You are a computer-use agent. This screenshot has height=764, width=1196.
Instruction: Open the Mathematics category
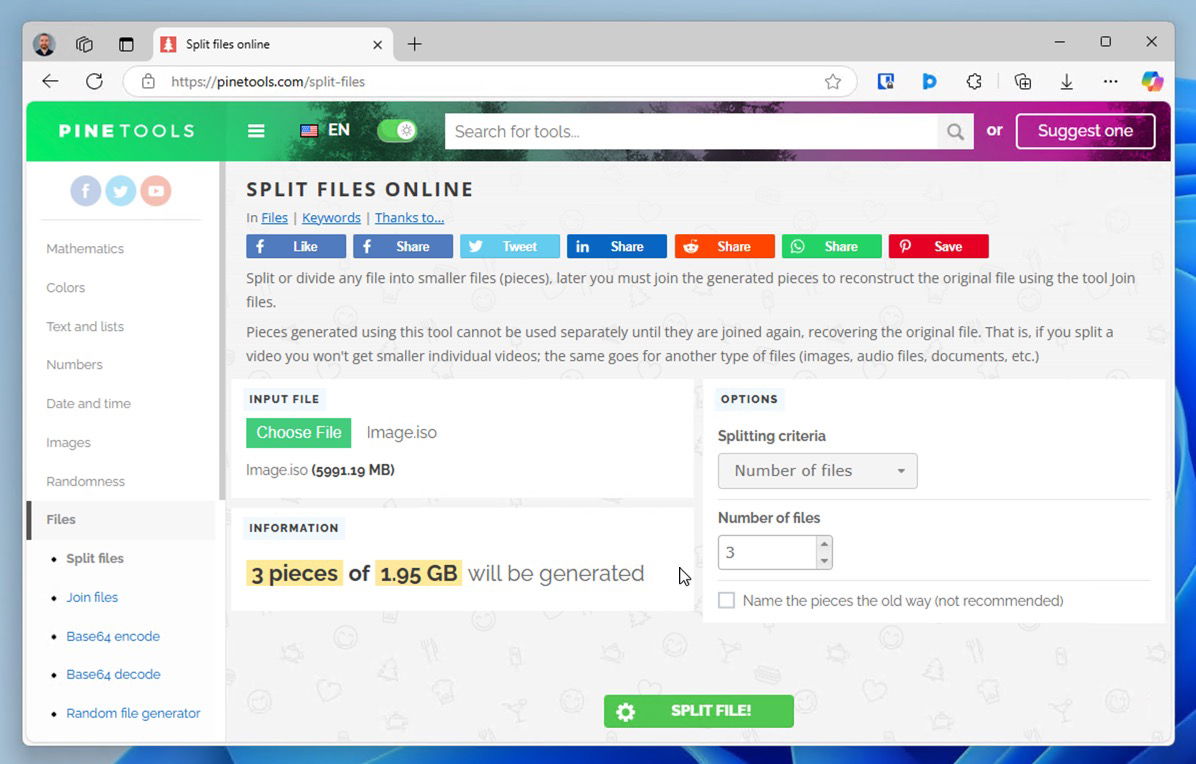pos(85,248)
